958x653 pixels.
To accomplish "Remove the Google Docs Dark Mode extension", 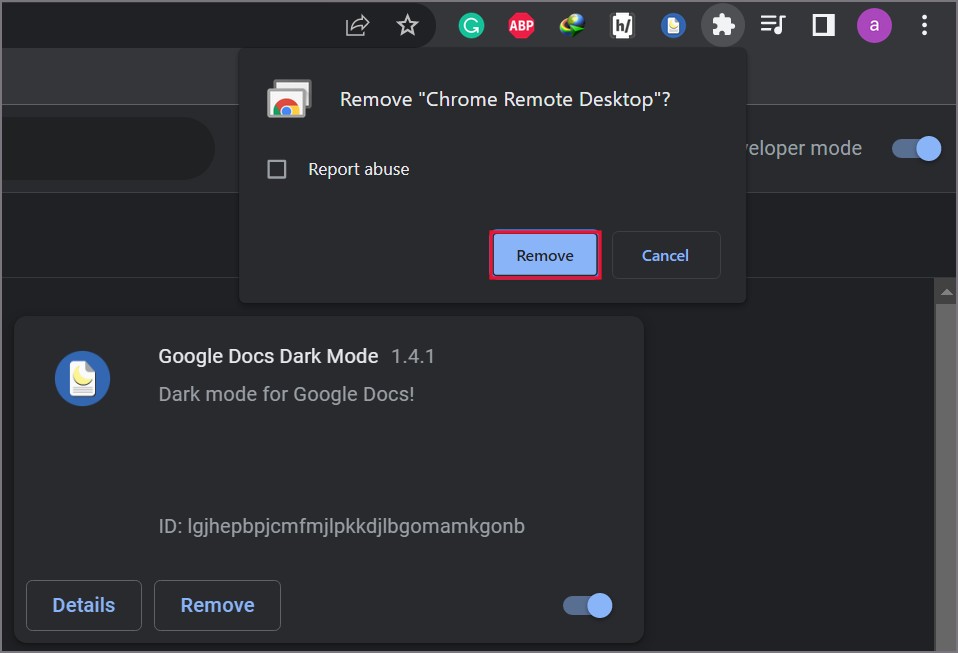I will [x=218, y=605].
